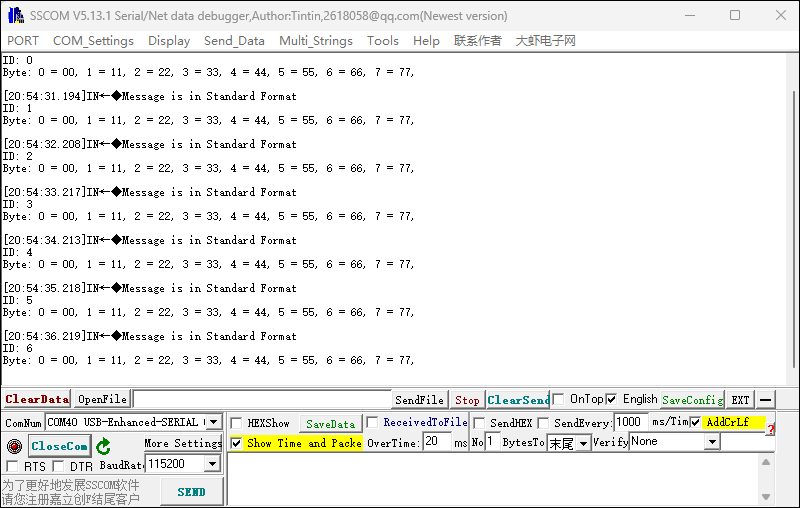
Task: Enable the SendEvery timer checkbox
Action: (x=543, y=423)
